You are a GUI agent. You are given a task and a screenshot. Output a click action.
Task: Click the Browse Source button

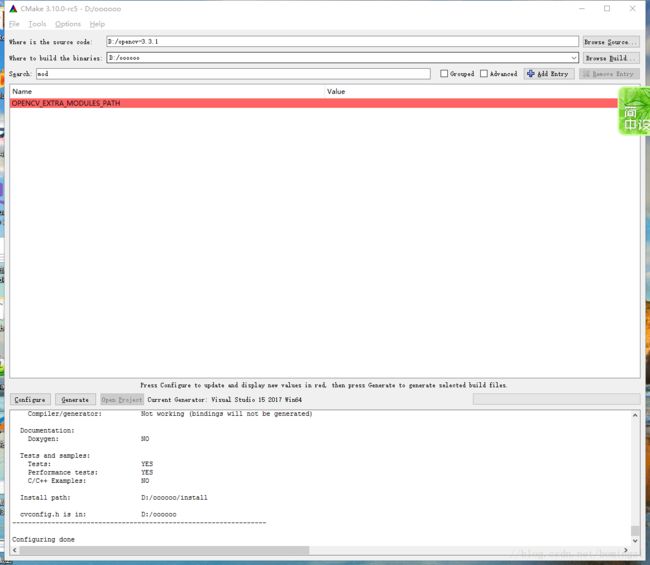(x=611, y=42)
